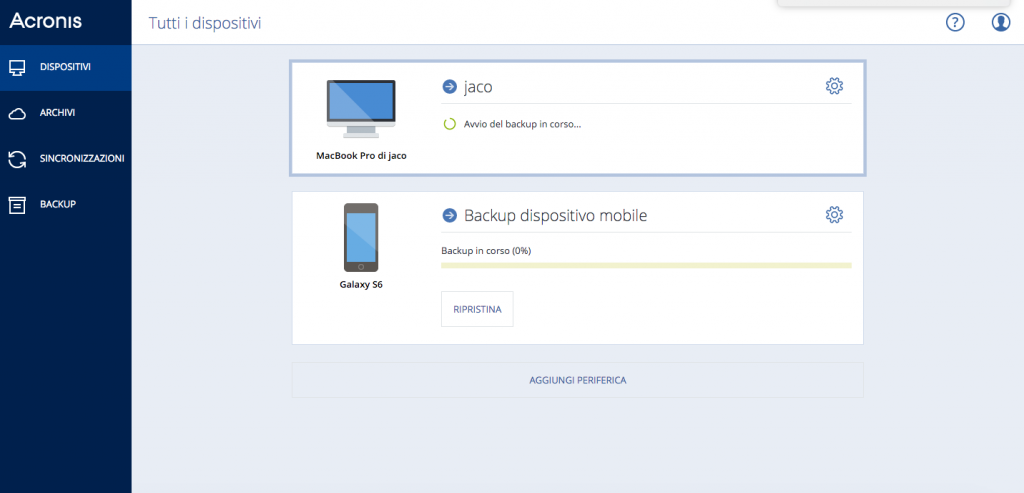
Task: Click 'Avvio del backup in corso...' status
Action: pyautogui.click(x=522, y=124)
